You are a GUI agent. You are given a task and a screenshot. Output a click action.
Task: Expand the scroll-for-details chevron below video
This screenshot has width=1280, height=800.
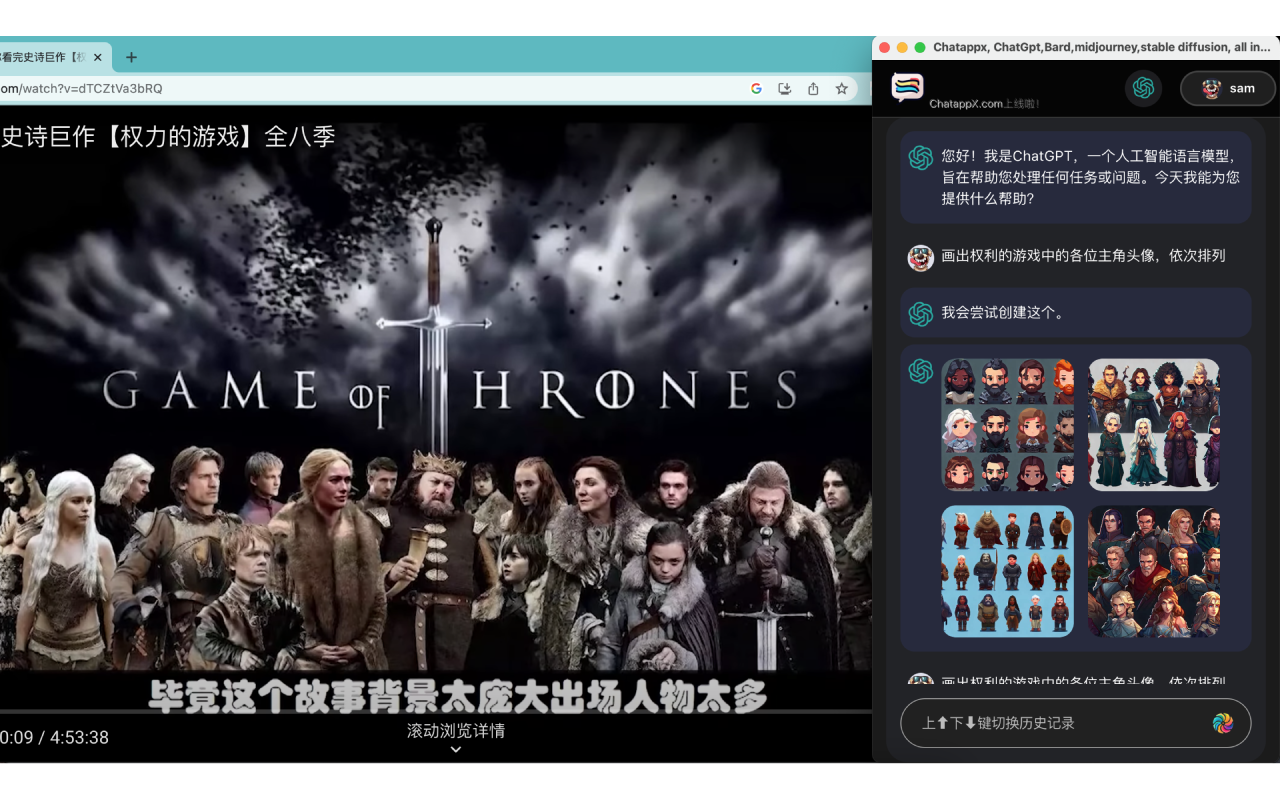coord(456,749)
